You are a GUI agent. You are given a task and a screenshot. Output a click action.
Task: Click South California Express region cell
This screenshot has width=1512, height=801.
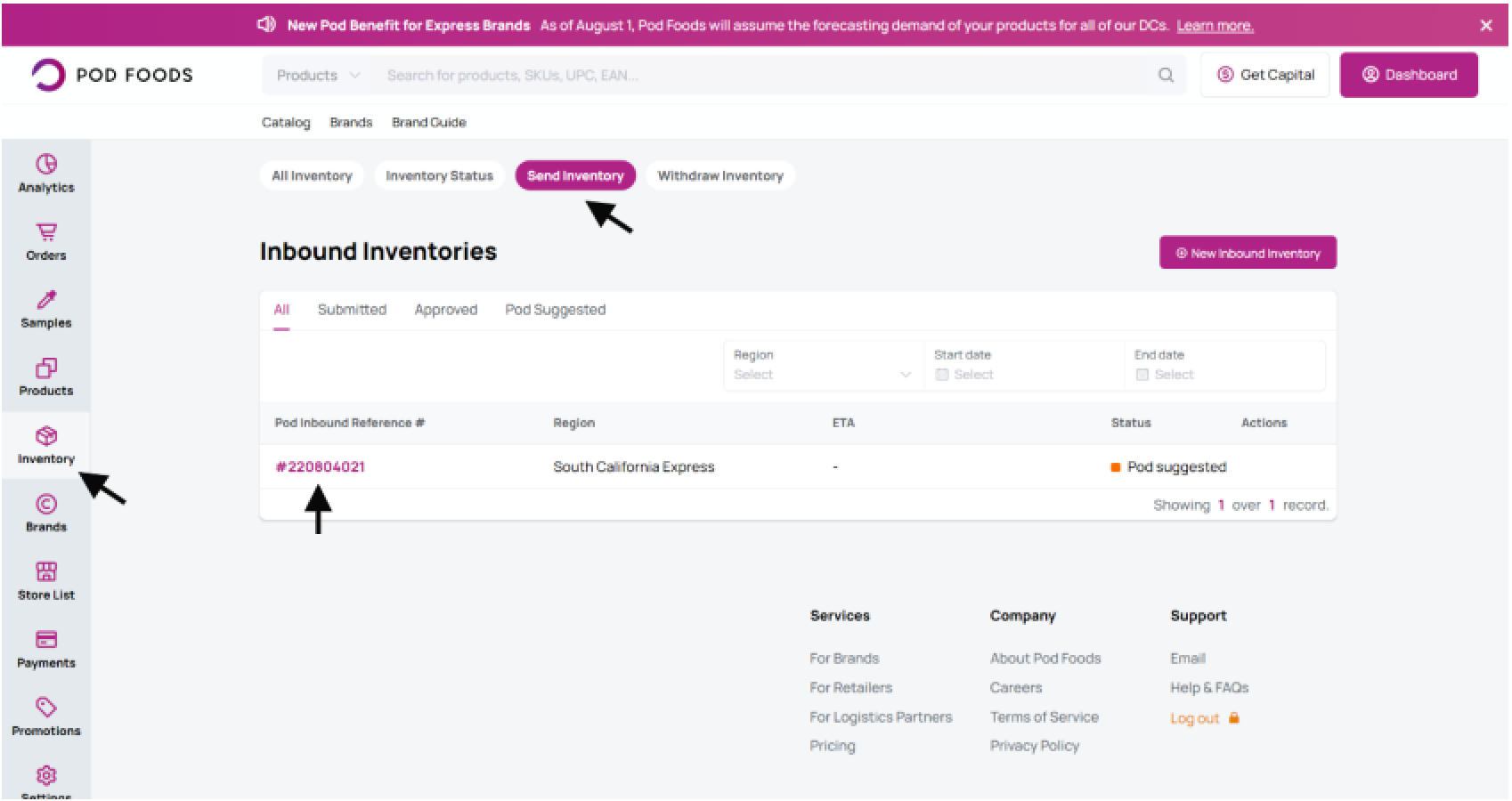point(633,467)
